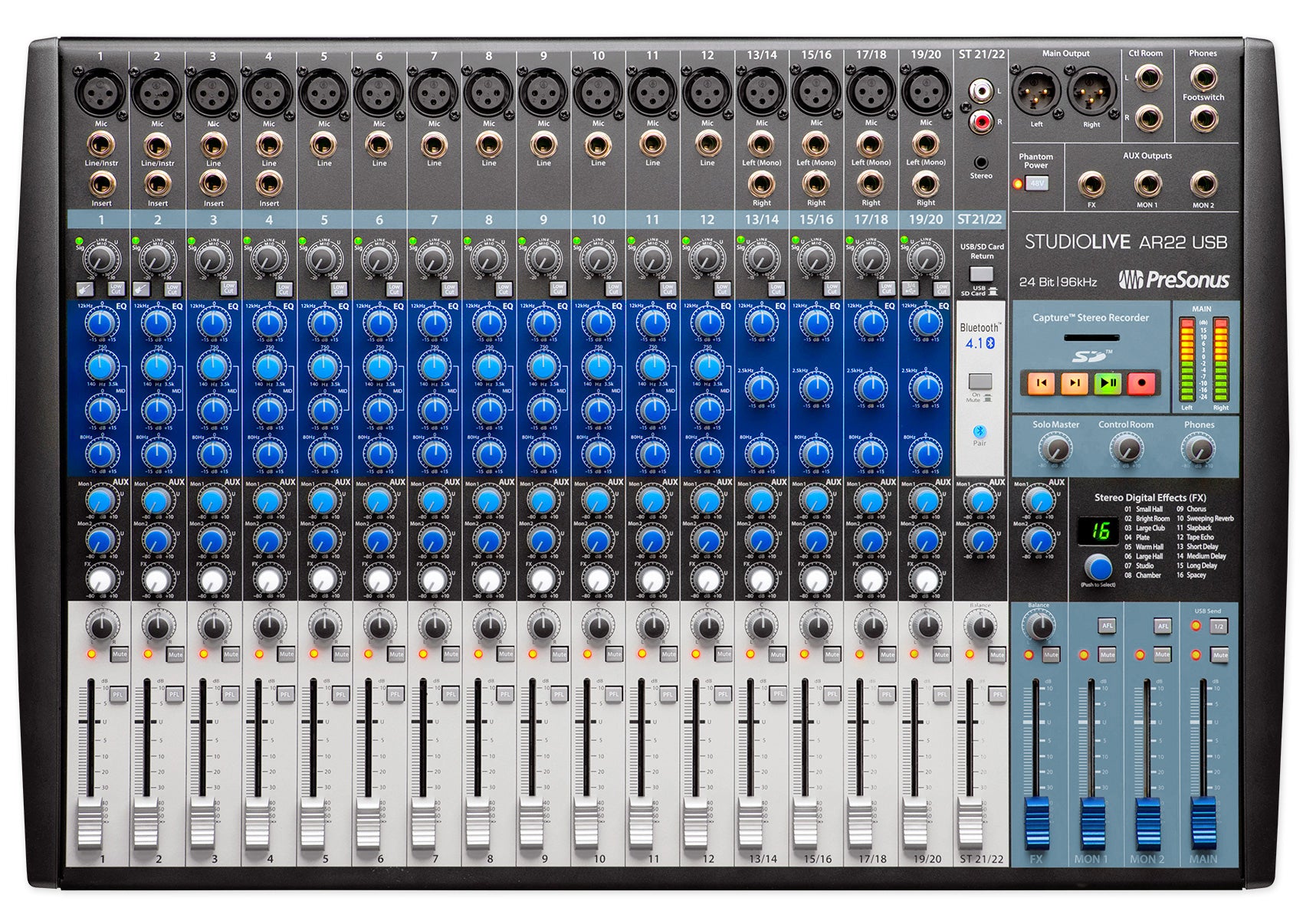The image size is (1303, 924).
Task: Toggle the USB/SD Card Return switch
Action: [981, 274]
